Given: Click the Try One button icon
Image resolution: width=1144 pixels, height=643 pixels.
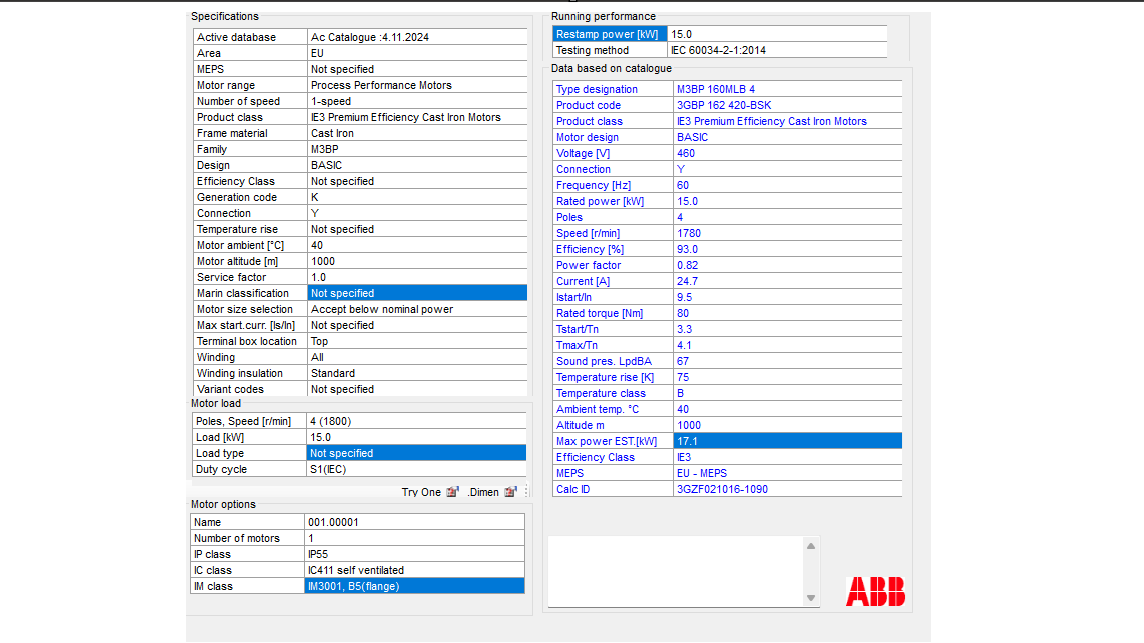Looking at the screenshot, I should 452,492.
